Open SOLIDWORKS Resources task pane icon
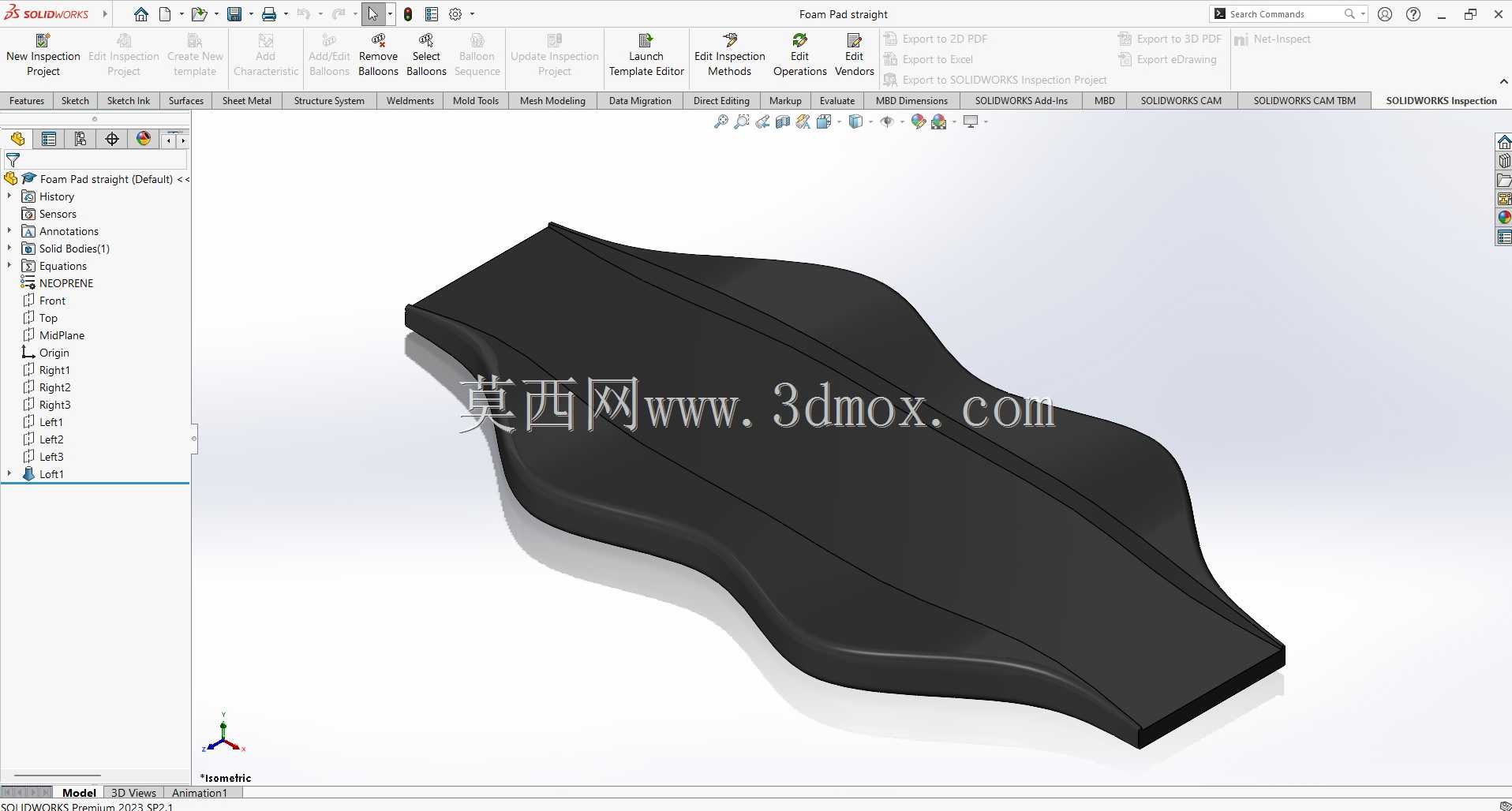This screenshot has height=811, width=1512. (1504, 142)
